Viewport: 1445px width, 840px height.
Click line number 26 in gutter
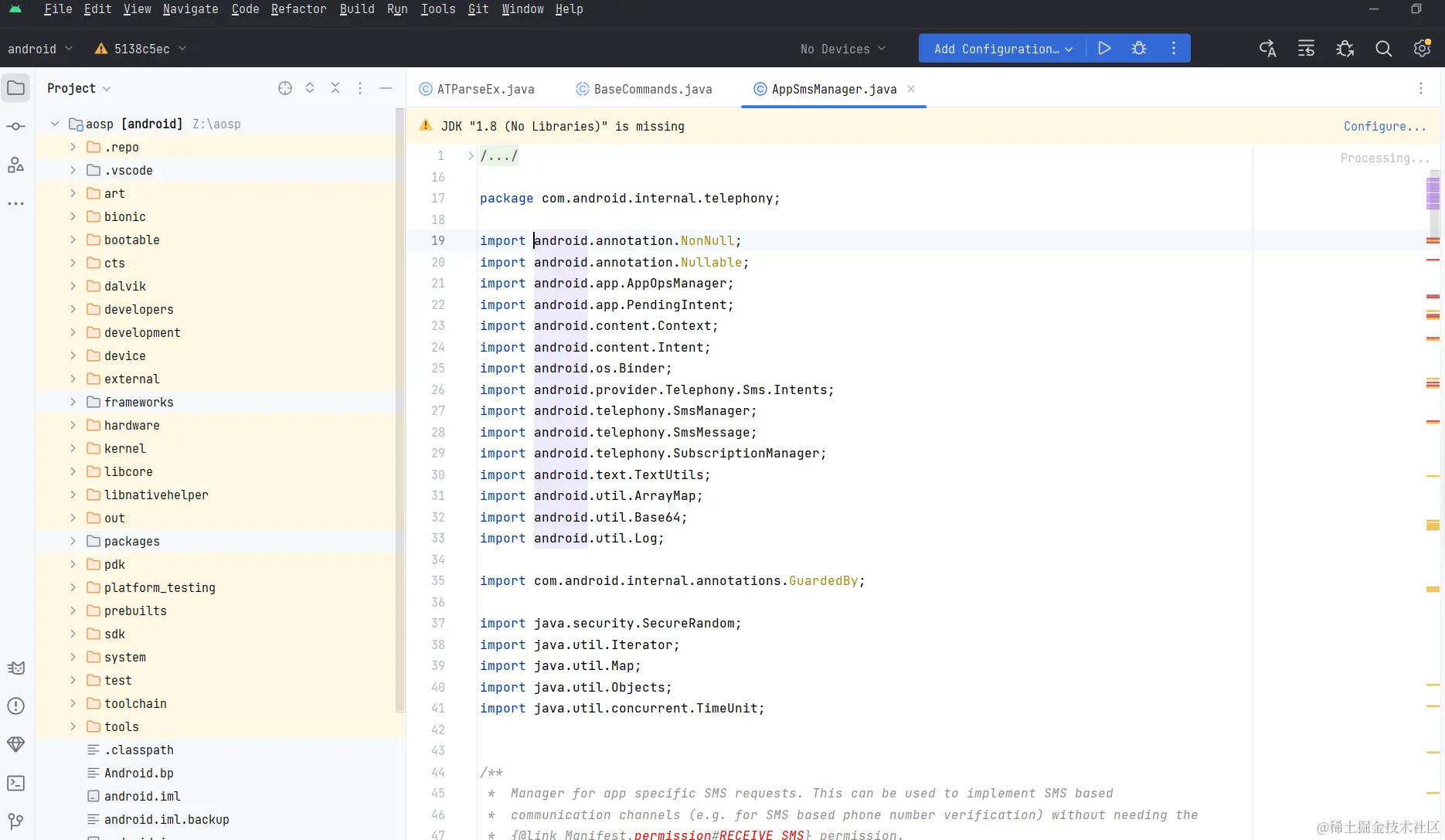coord(438,389)
